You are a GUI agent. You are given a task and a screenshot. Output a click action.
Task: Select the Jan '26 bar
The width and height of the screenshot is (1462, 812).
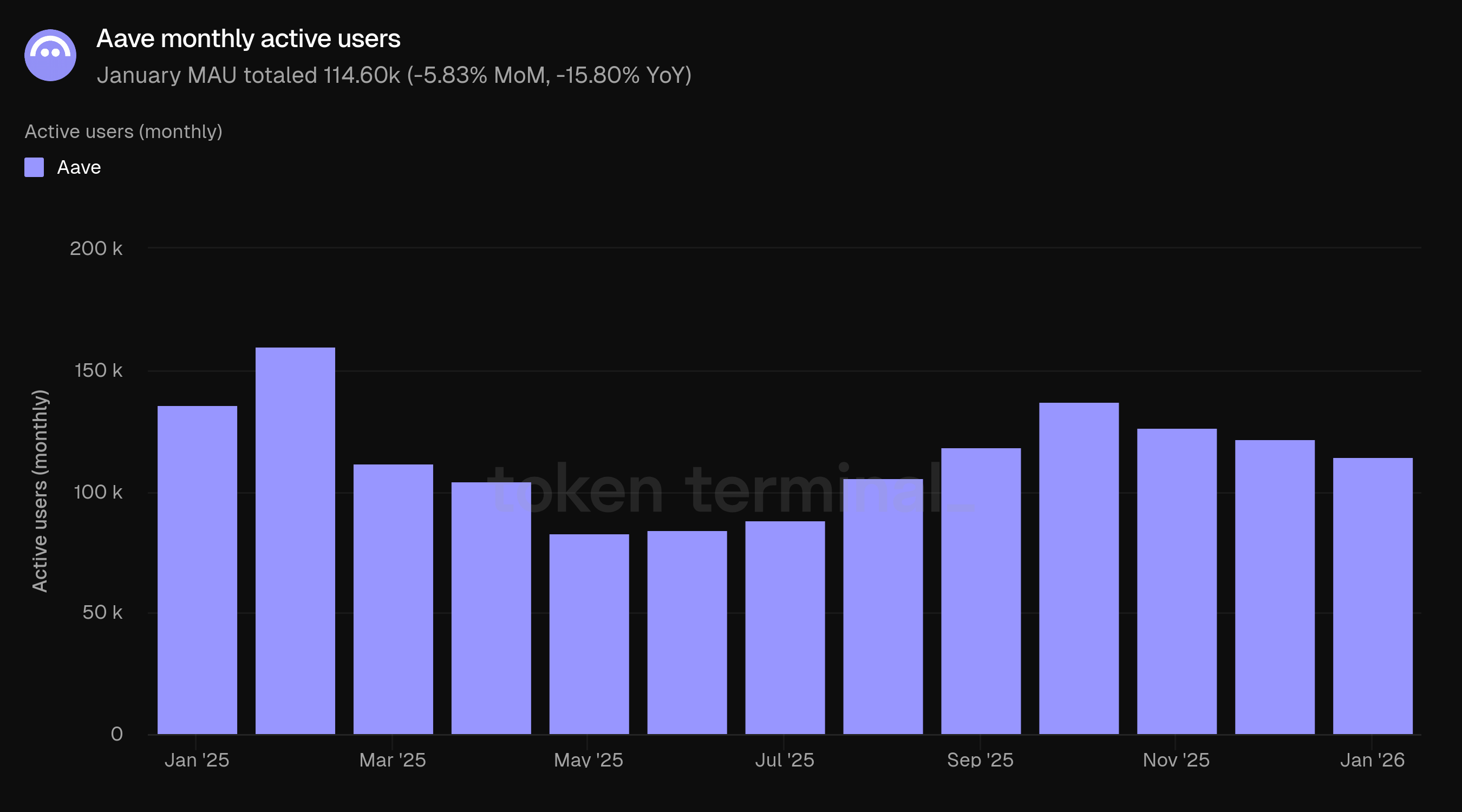pos(1372,596)
